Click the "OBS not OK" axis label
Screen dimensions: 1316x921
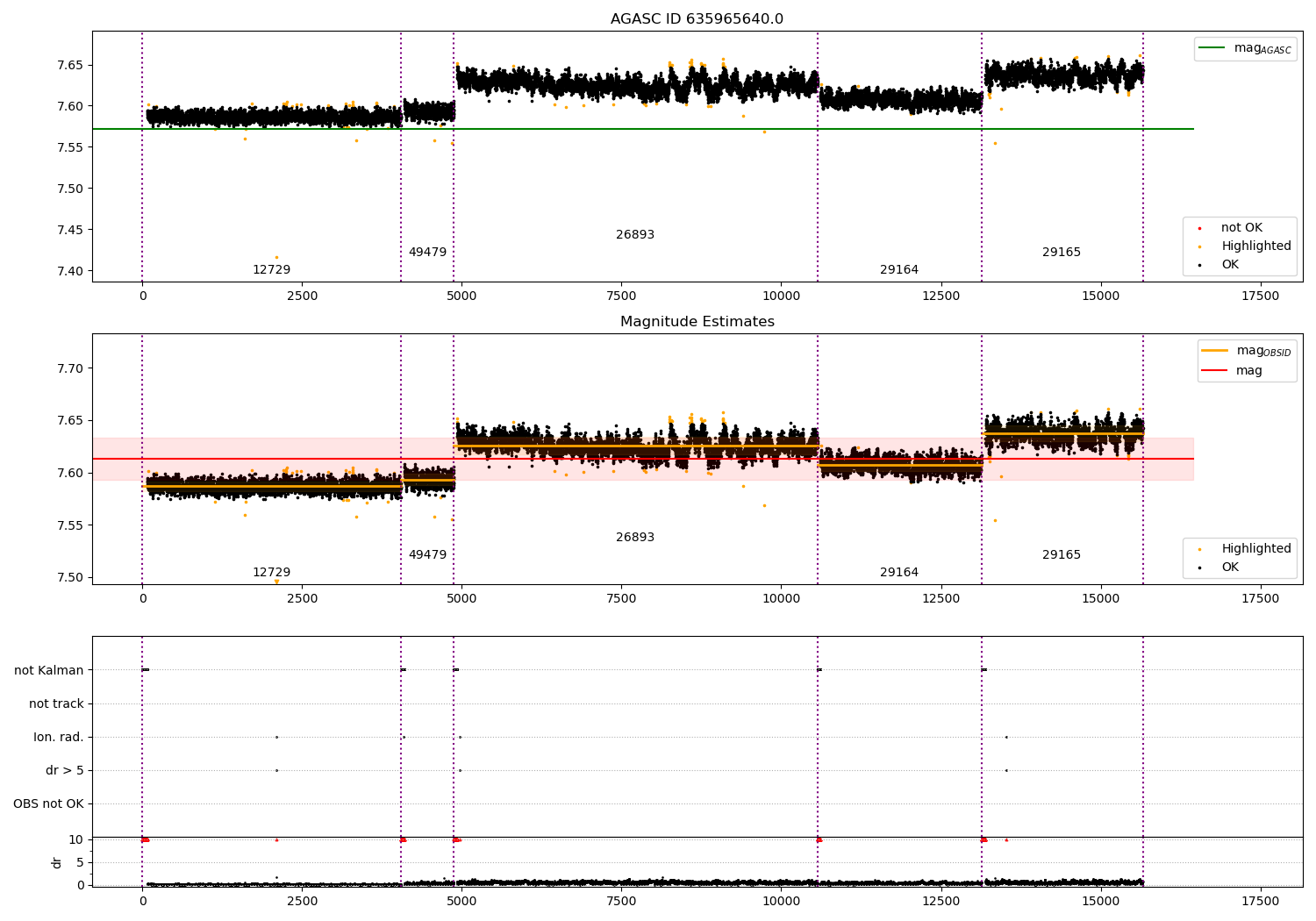pos(48,804)
